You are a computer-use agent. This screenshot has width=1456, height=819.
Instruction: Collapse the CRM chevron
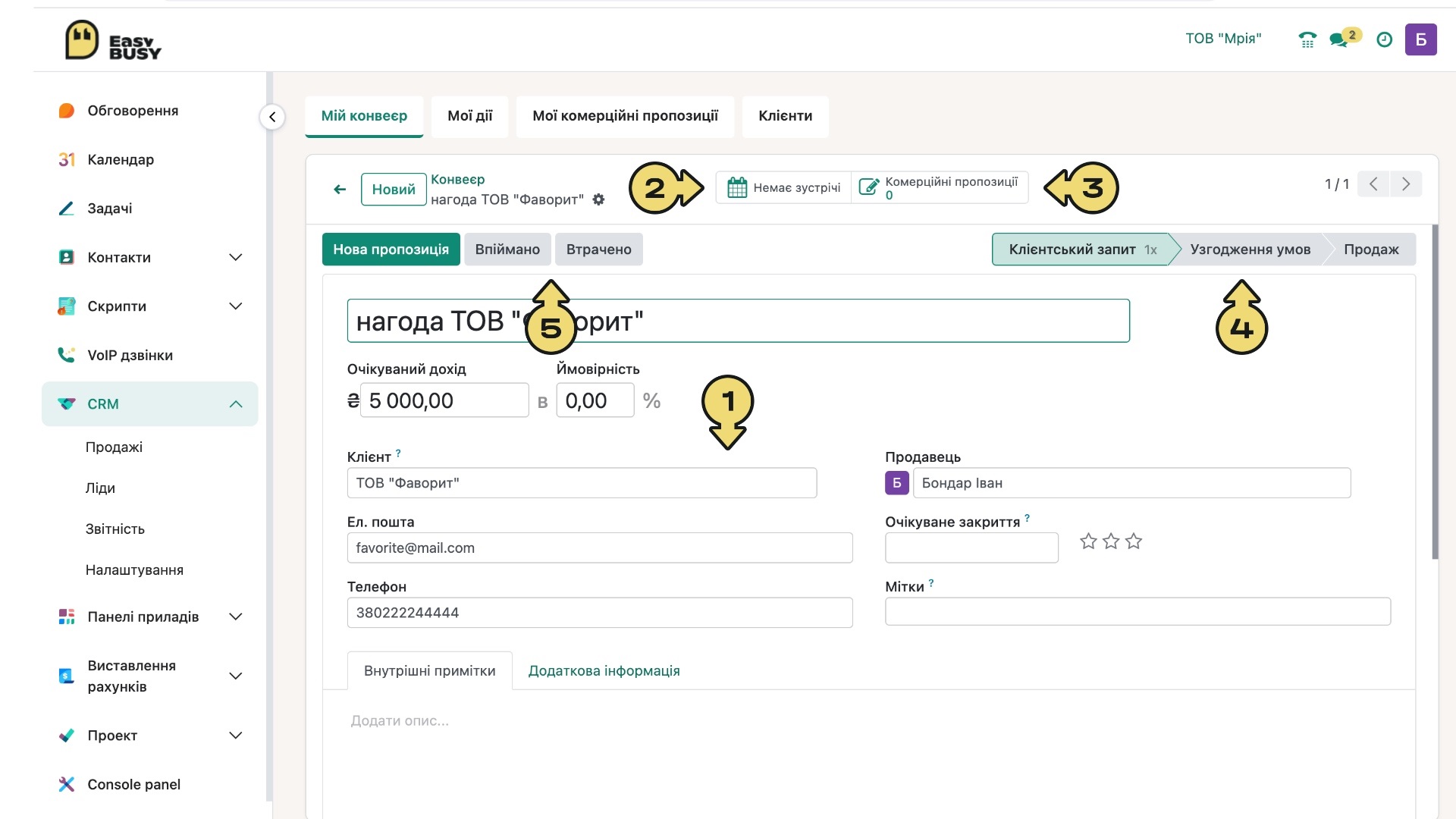click(x=236, y=404)
